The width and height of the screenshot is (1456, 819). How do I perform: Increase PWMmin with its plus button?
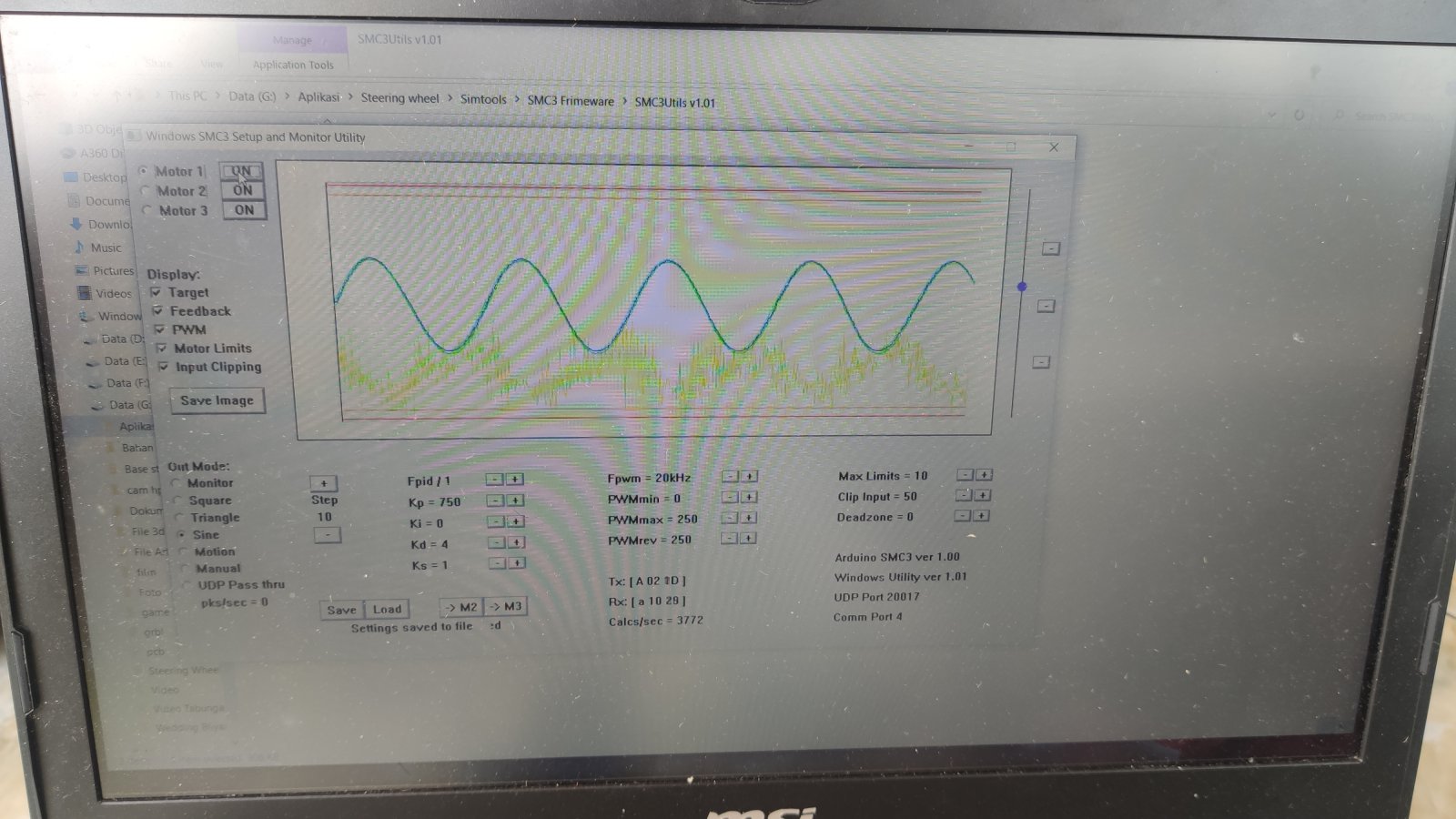coord(749,497)
